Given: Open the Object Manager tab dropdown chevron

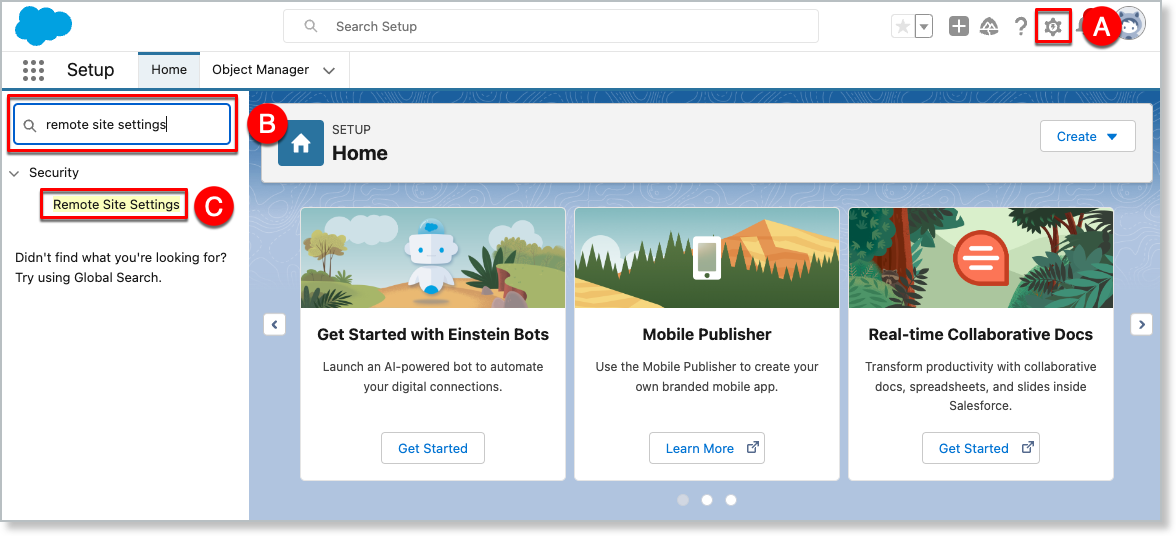Looking at the screenshot, I should tap(328, 70).
